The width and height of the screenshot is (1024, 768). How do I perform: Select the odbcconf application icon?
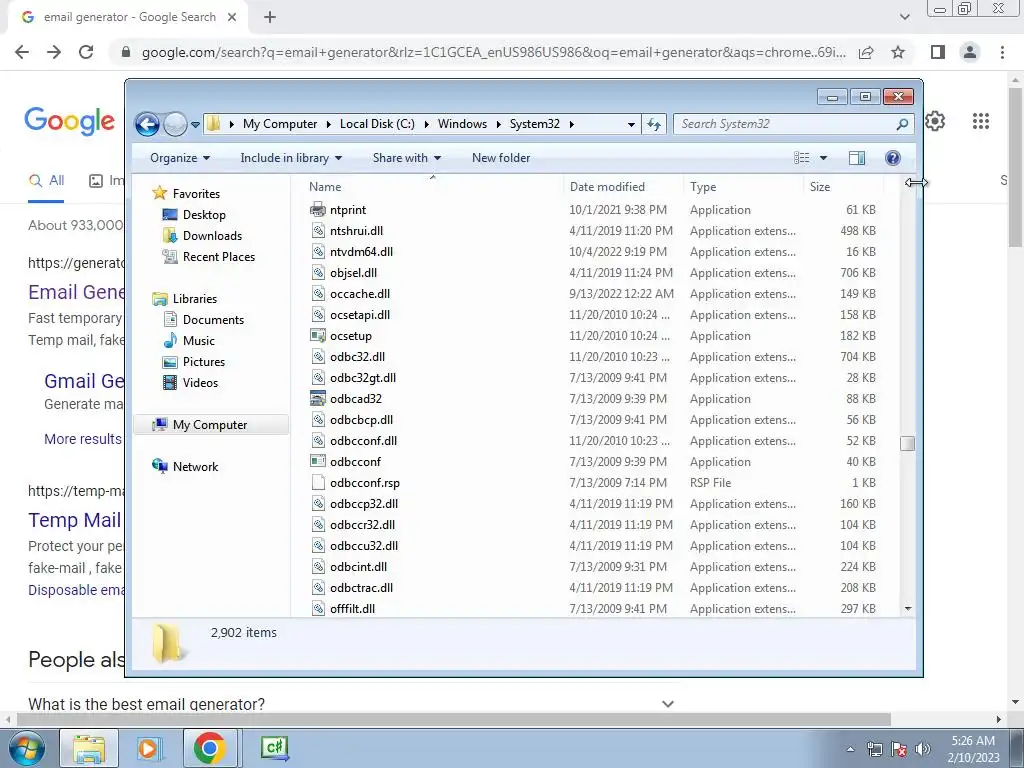[x=318, y=462]
